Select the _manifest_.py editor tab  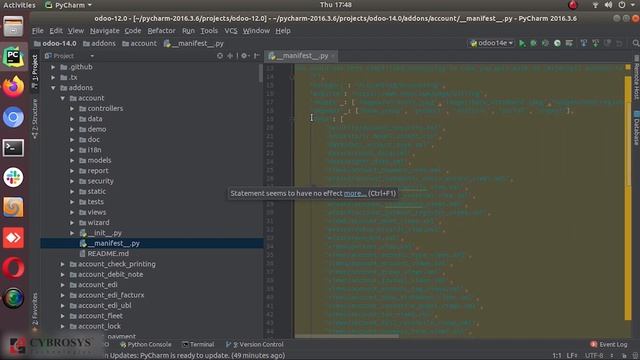(x=300, y=56)
